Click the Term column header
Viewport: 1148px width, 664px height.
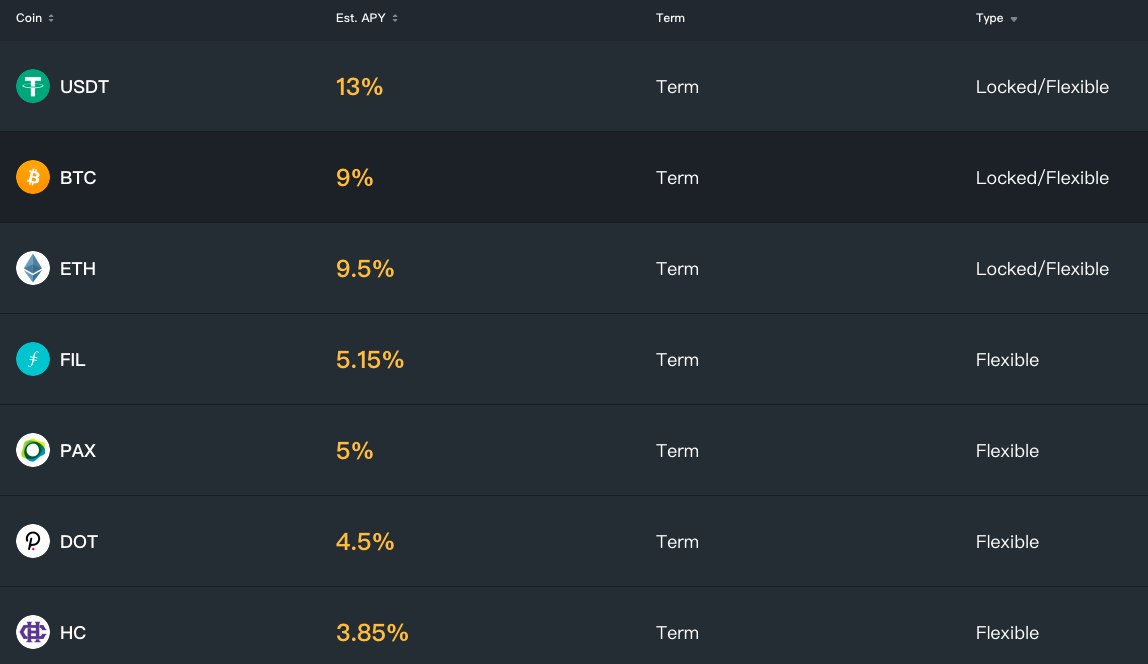coord(670,18)
